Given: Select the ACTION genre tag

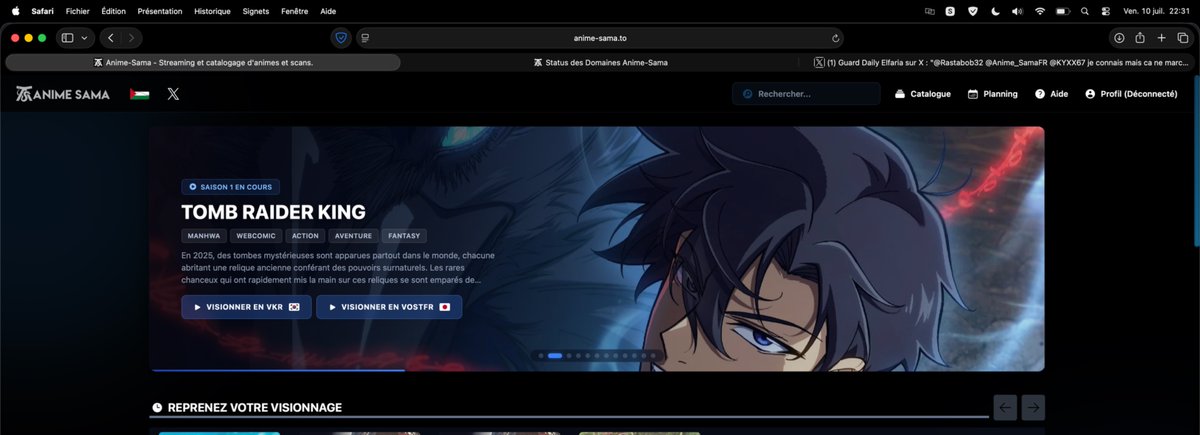Looking at the screenshot, I should [305, 236].
